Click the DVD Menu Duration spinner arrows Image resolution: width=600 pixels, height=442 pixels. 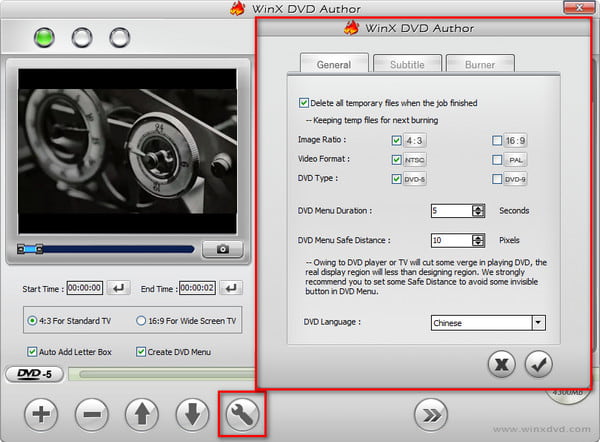point(478,210)
